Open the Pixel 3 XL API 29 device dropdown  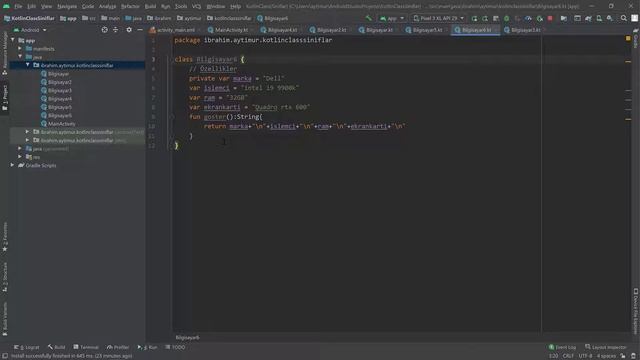[x=438, y=18]
